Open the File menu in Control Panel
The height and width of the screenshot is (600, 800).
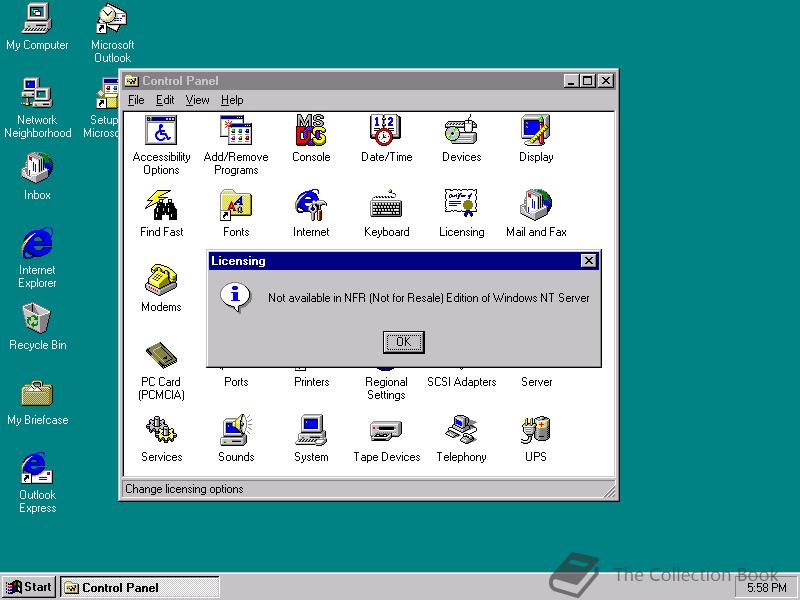(136, 100)
